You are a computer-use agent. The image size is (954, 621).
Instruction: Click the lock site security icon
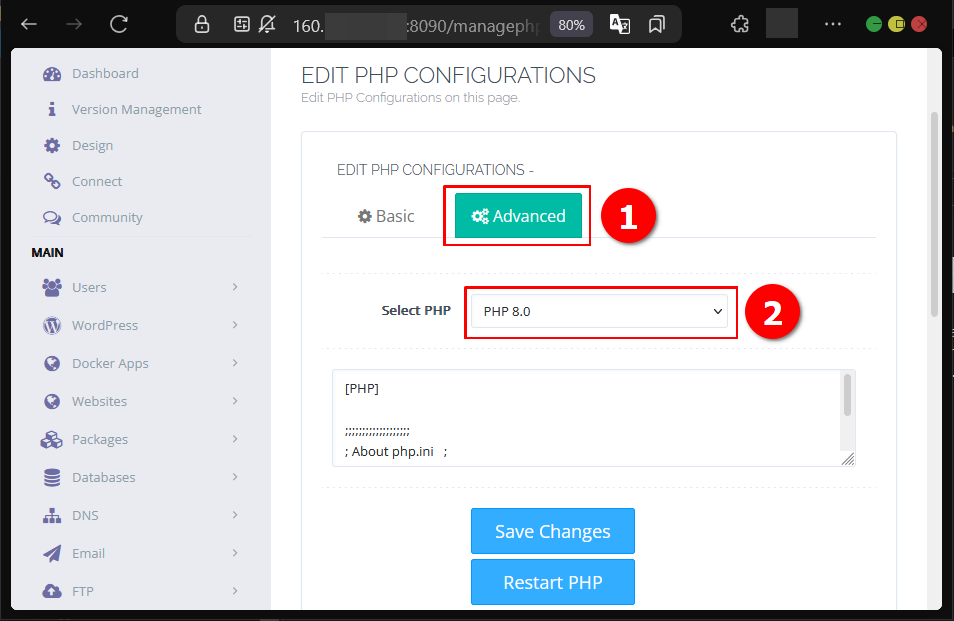(202, 24)
